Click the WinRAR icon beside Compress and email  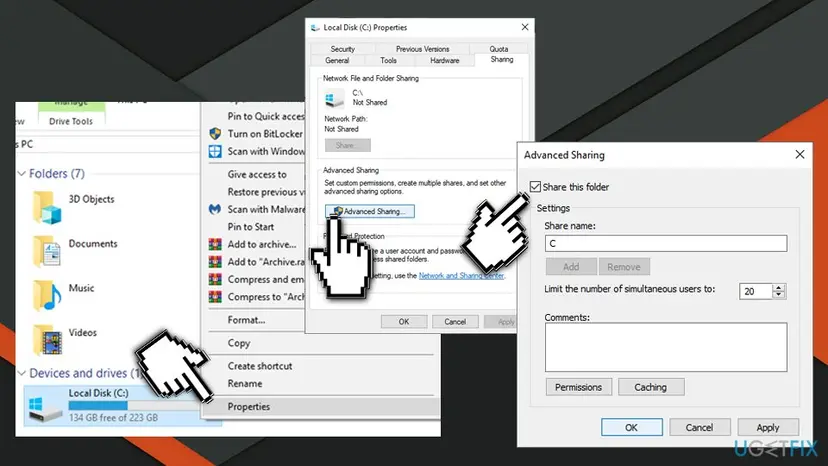[x=215, y=279]
